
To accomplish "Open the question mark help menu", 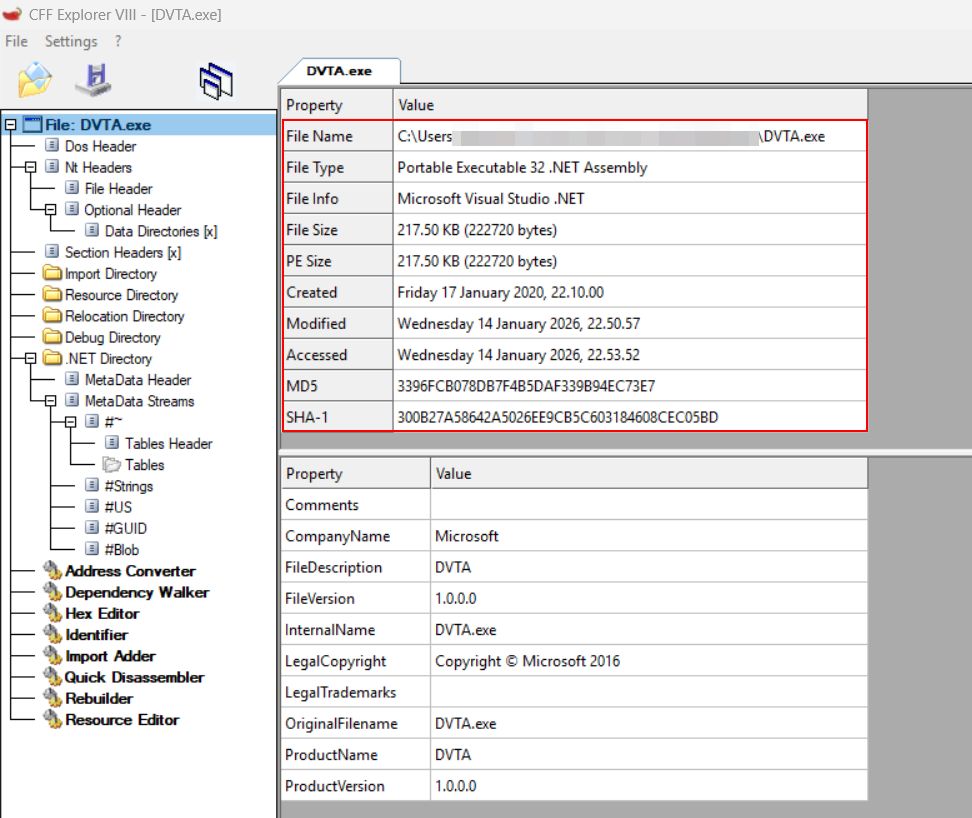I will [118, 41].
